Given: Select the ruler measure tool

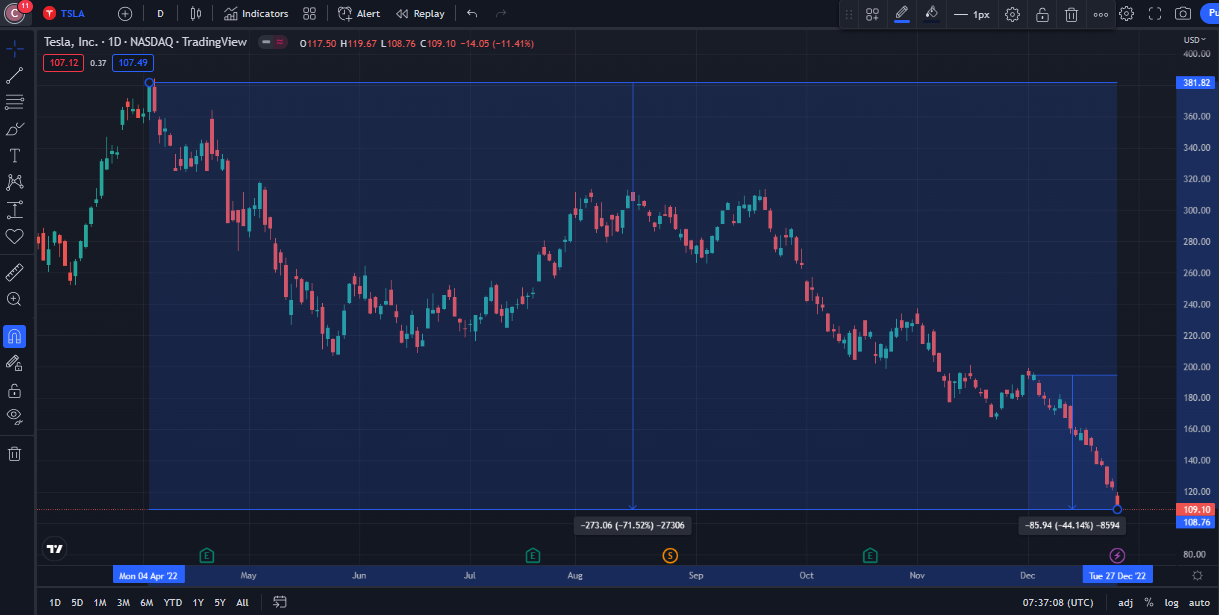Looking at the screenshot, I should pos(15,272).
